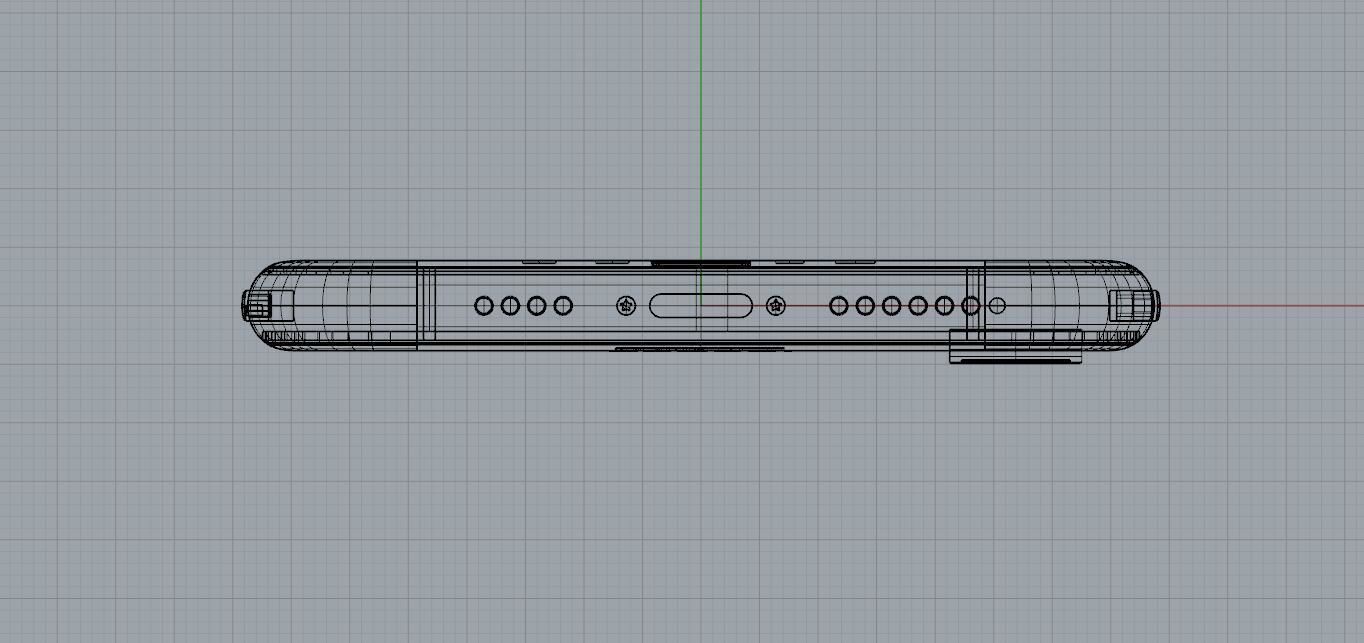
Task: Select the leftmost speaker hole
Action: (484, 306)
